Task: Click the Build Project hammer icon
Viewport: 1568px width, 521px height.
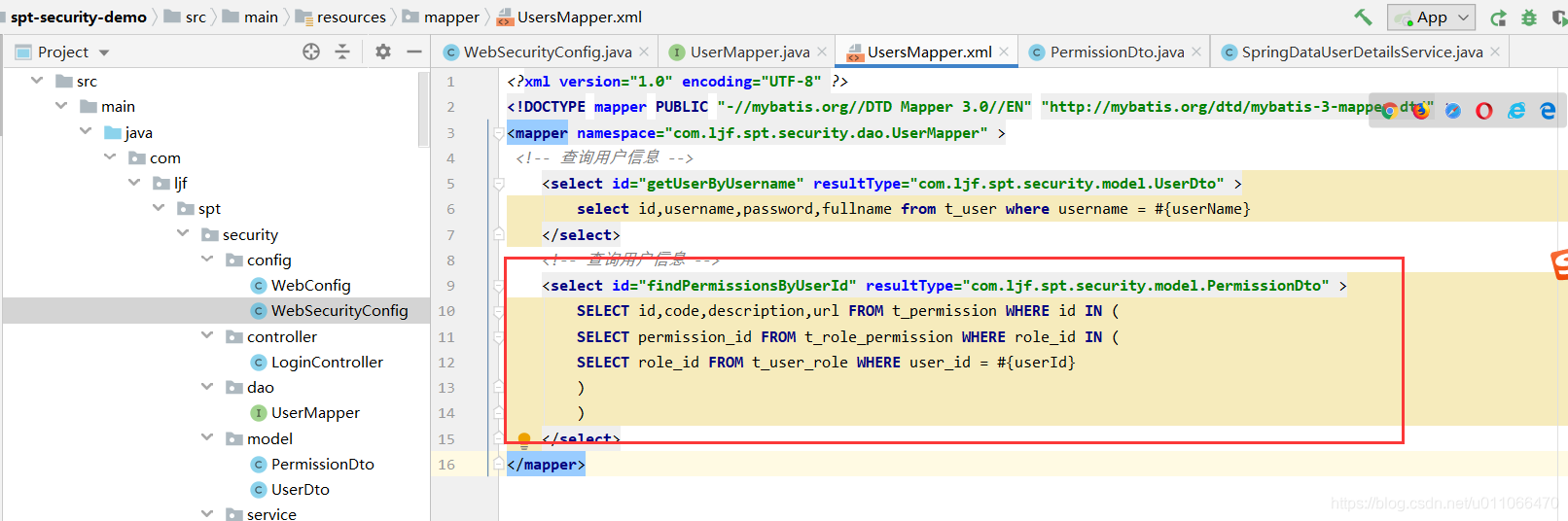Action: [x=1363, y=17]
